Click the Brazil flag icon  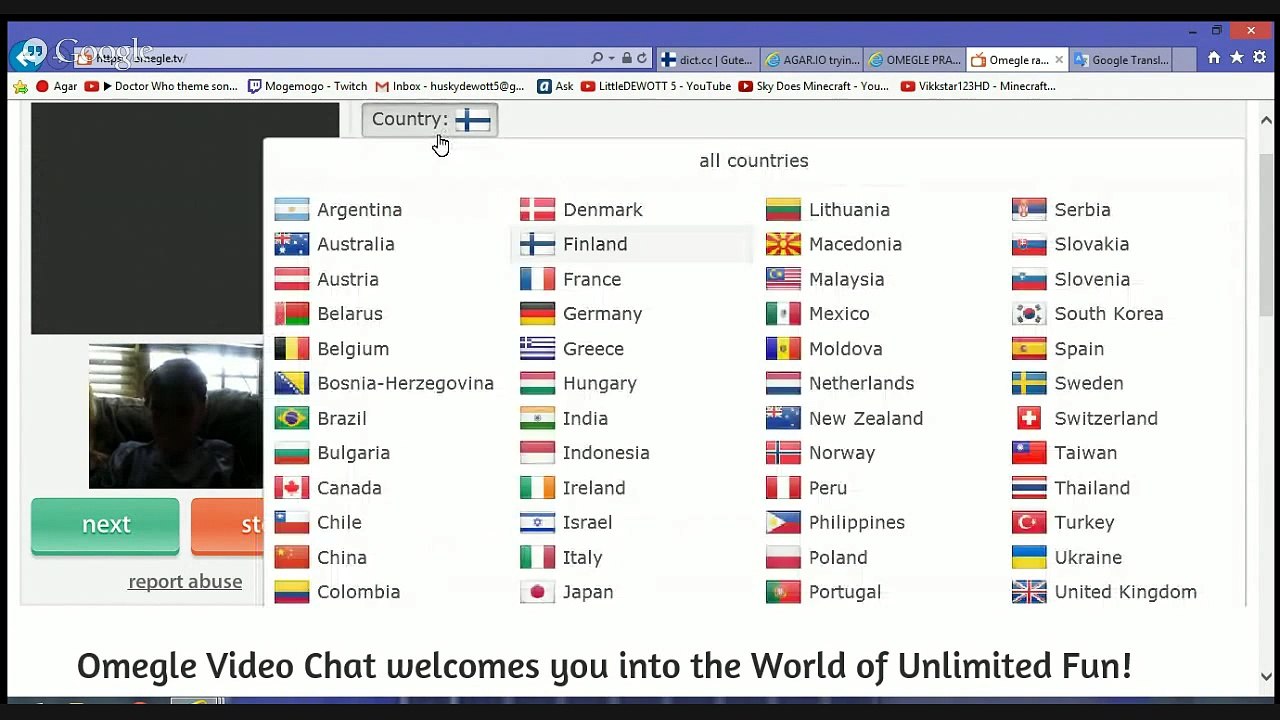click(292, 418)
